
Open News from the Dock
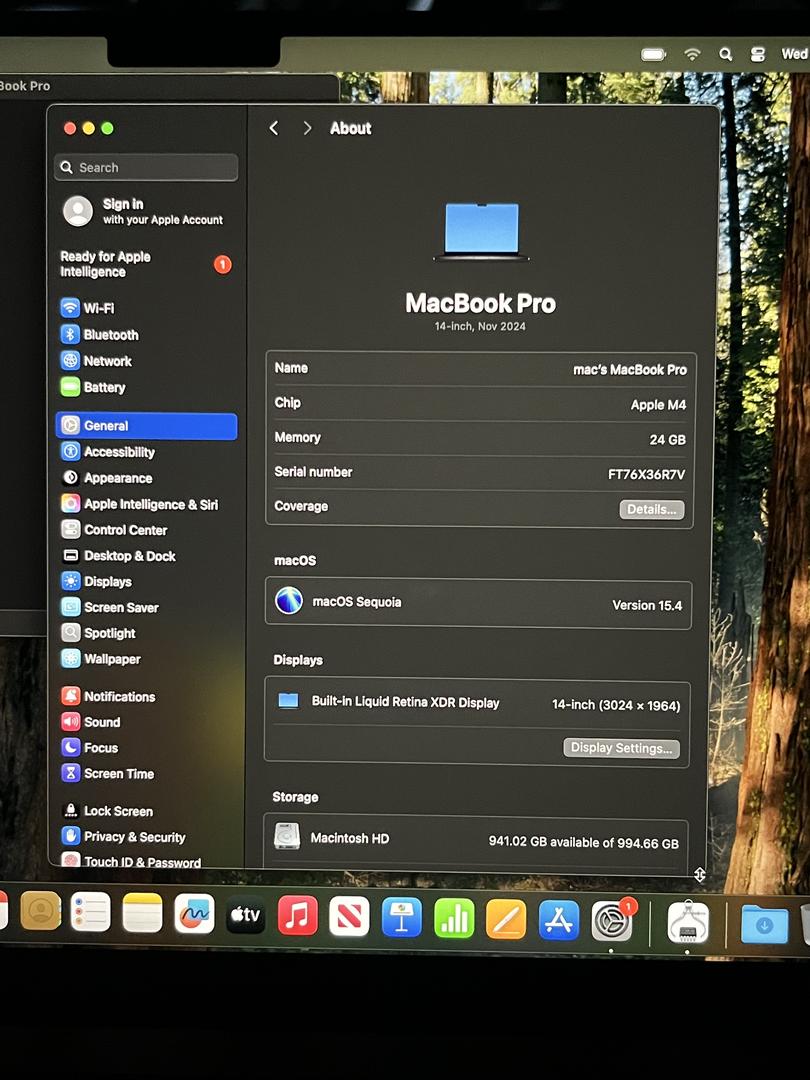(x=349, y=917)
